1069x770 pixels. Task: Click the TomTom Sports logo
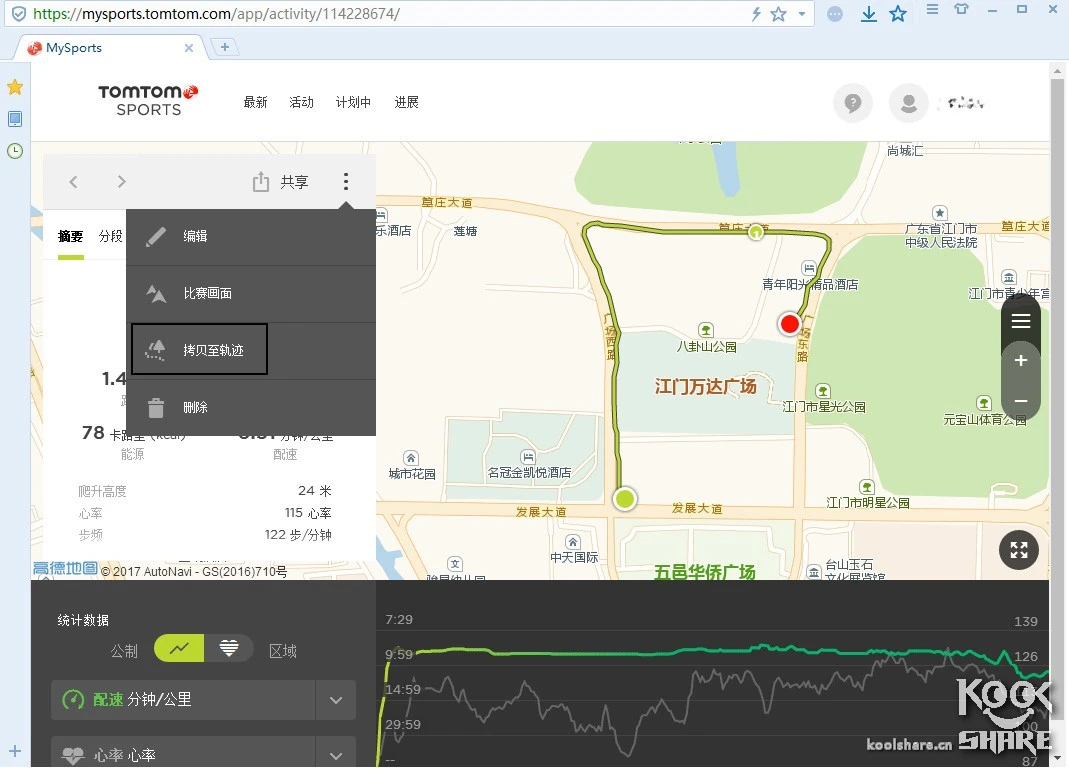148,100
